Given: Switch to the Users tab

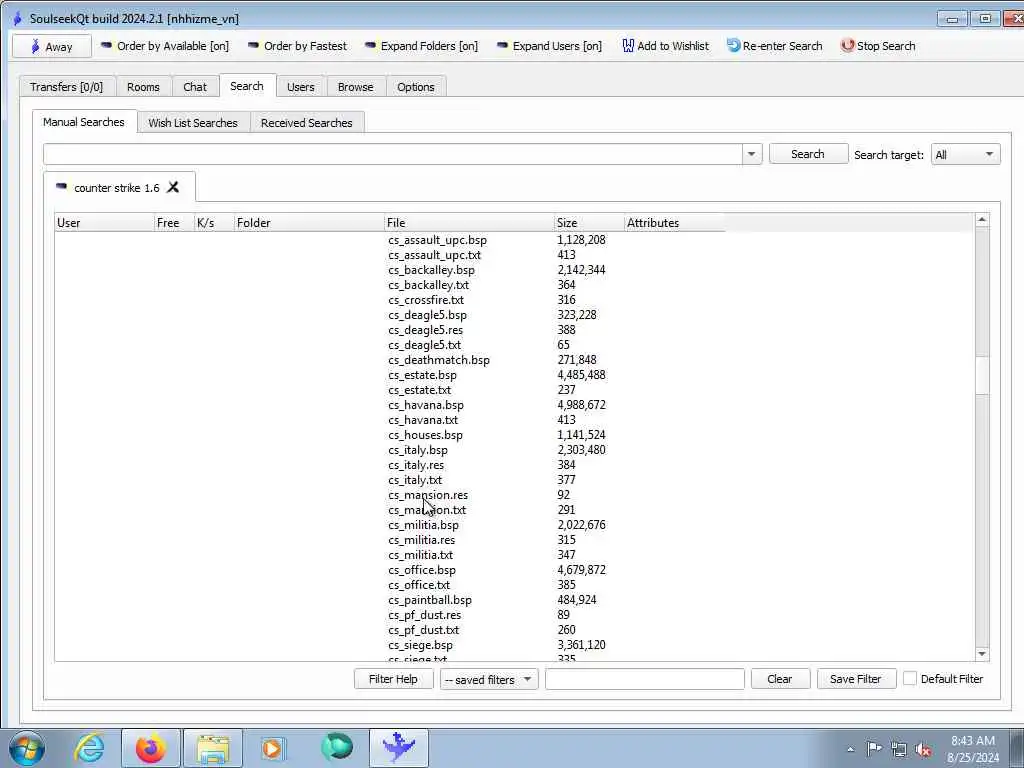Looking at the screenshot, I should [300, 87].
